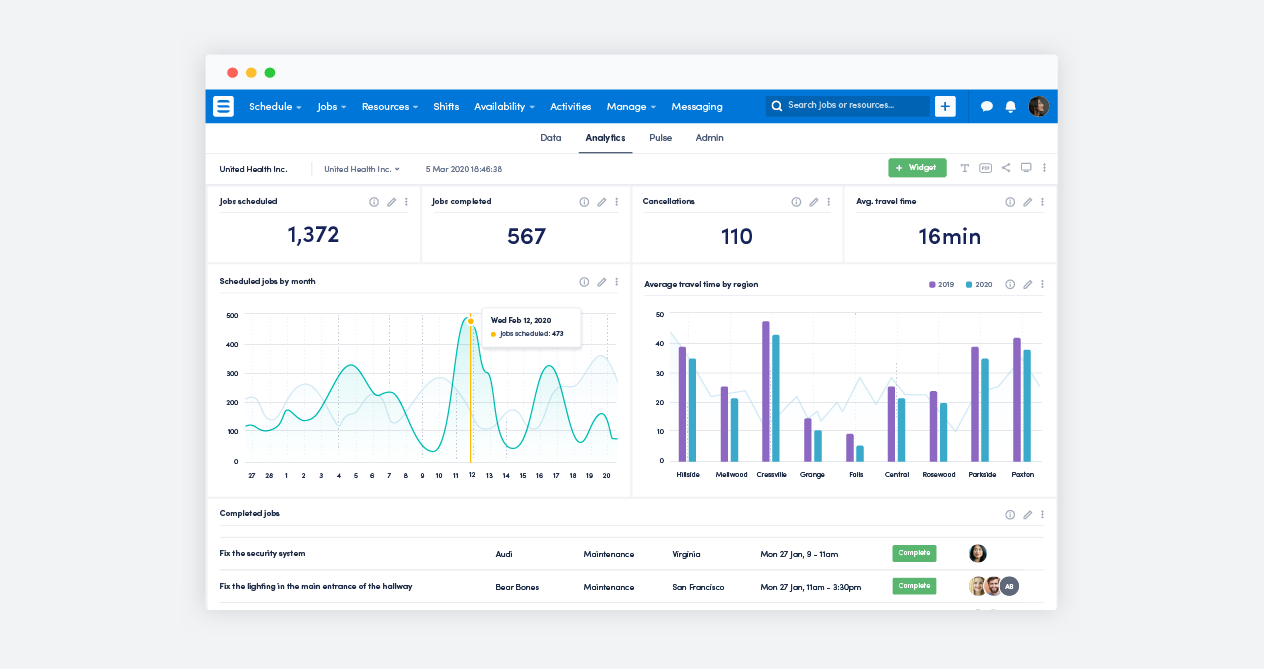This screenshot has width=1264, height=669.
Task: Open Avg. travel time widget options menu
Action: tap(1042, 202)
